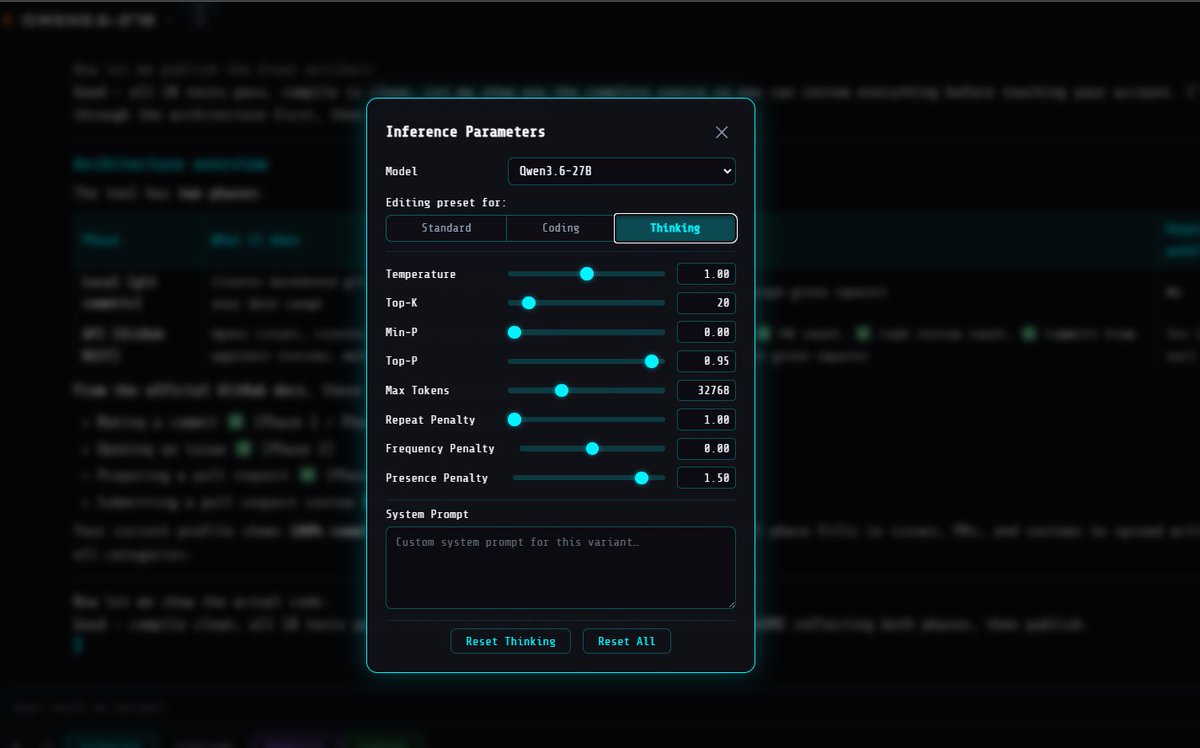Click the Temperature value field 1.00
This screenshot has height=748, width=1200.
pos(706,274)
